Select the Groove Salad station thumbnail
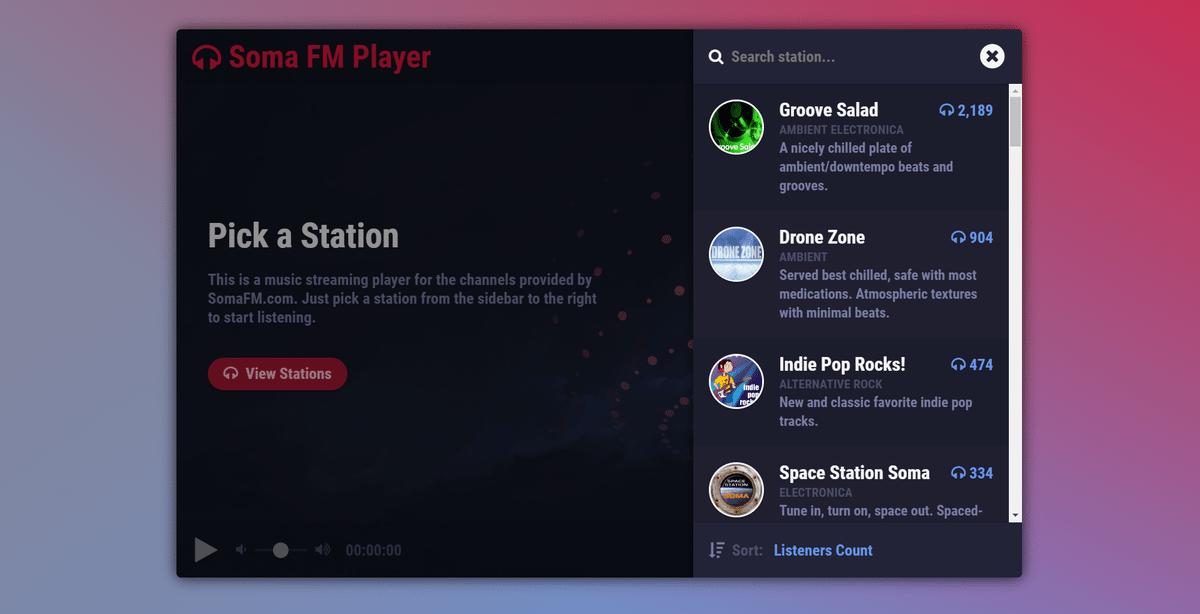The width and height of the screenshot is (1200, 614). tap(737, 127)
